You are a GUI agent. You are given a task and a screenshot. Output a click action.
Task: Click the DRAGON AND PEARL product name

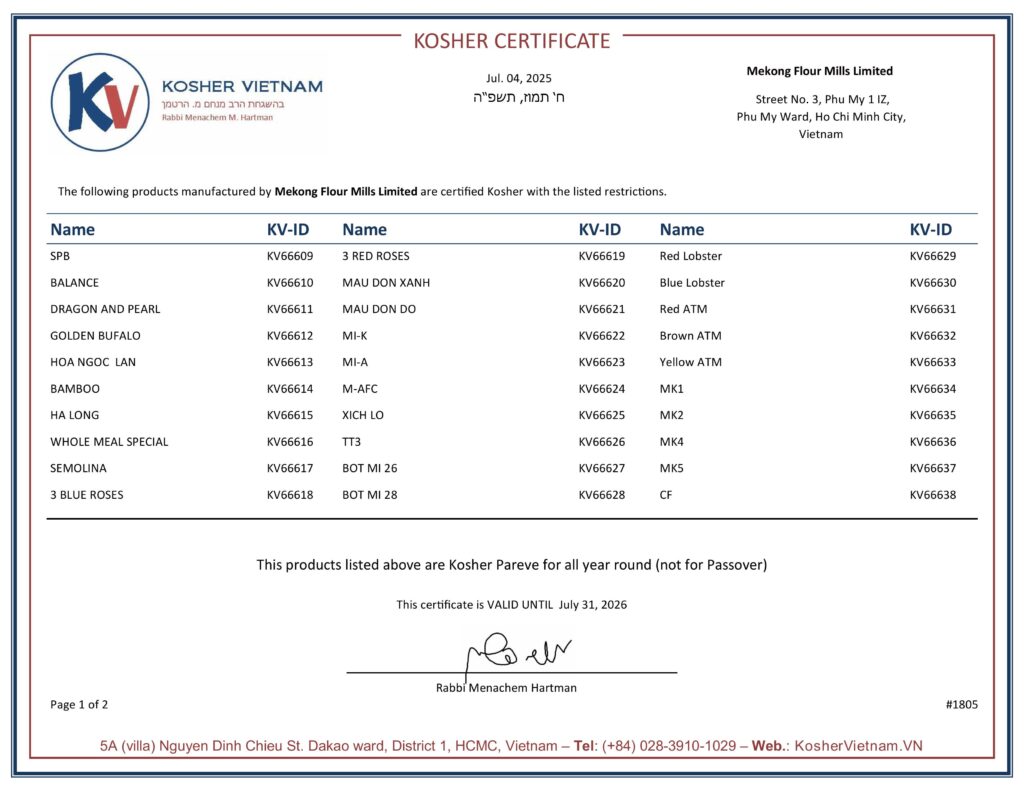click(105, 309)
